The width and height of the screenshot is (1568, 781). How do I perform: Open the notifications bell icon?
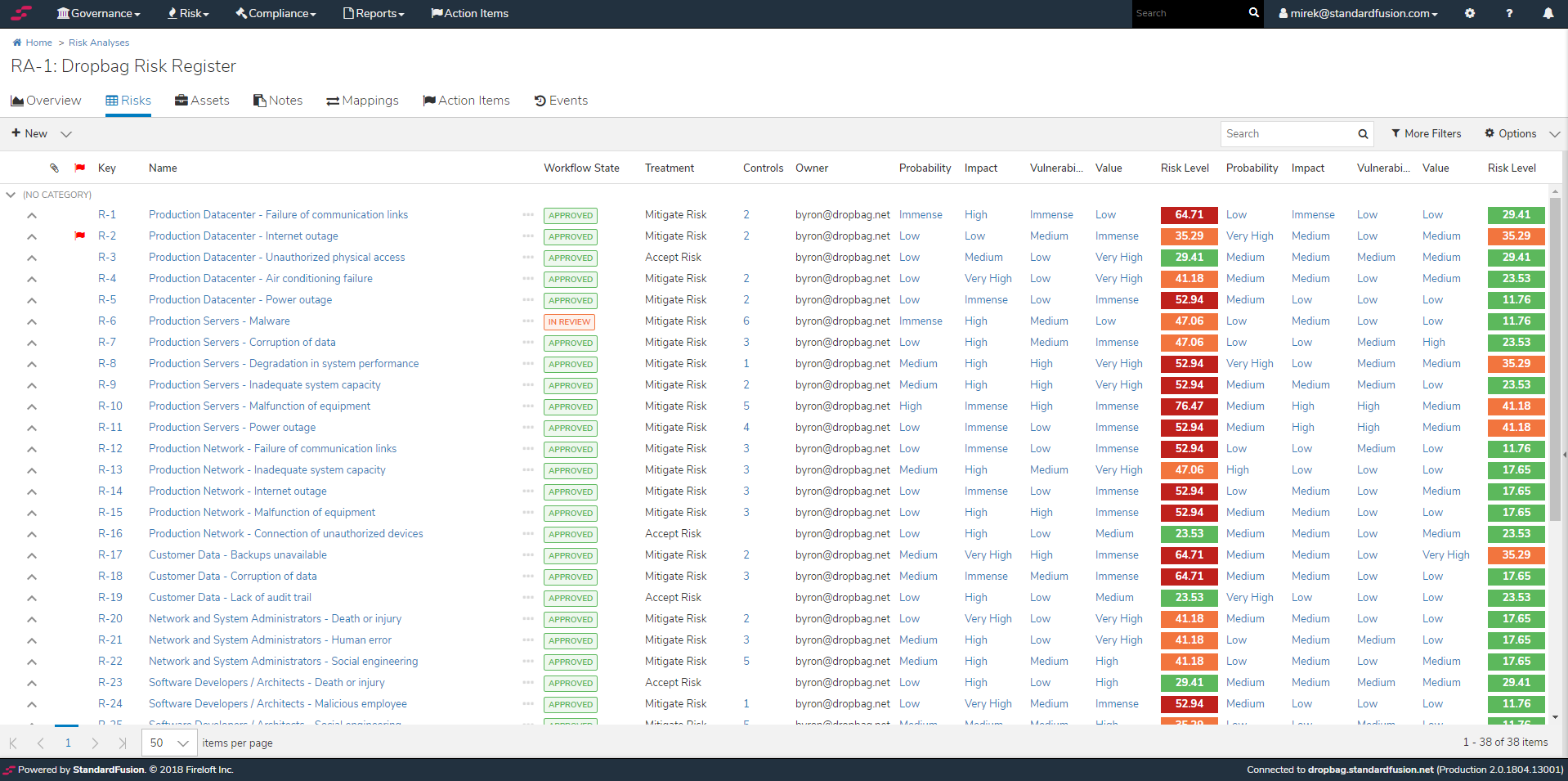click(x=1548, y=13)
